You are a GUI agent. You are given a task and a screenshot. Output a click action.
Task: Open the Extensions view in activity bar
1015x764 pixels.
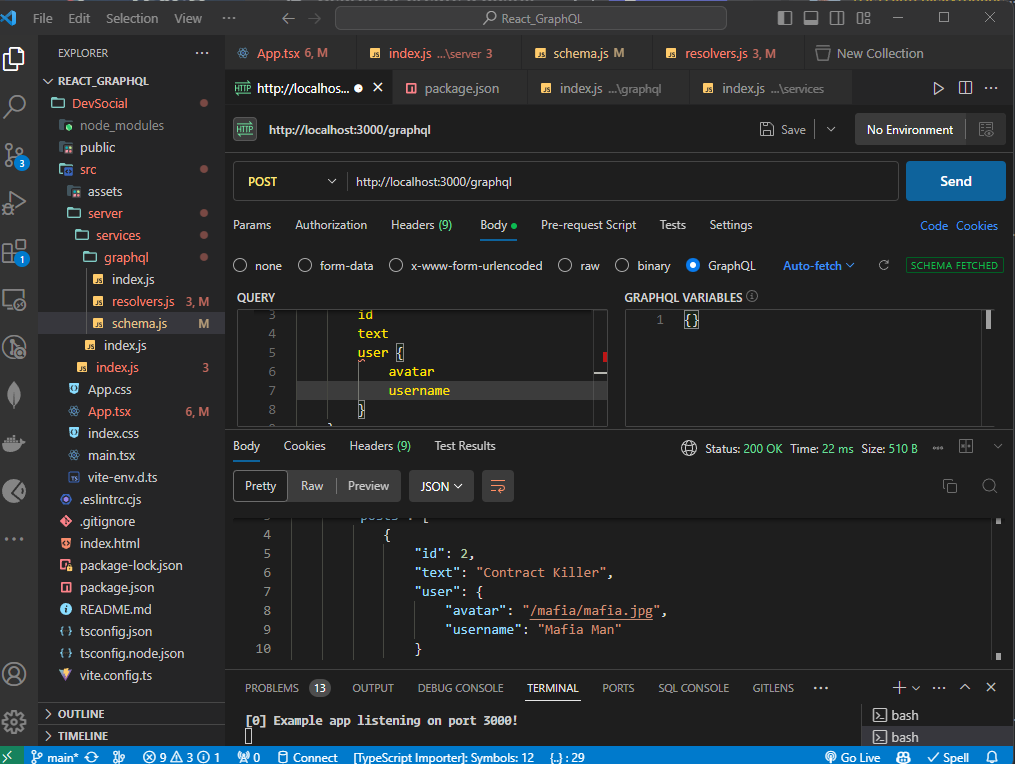[14, 252]
